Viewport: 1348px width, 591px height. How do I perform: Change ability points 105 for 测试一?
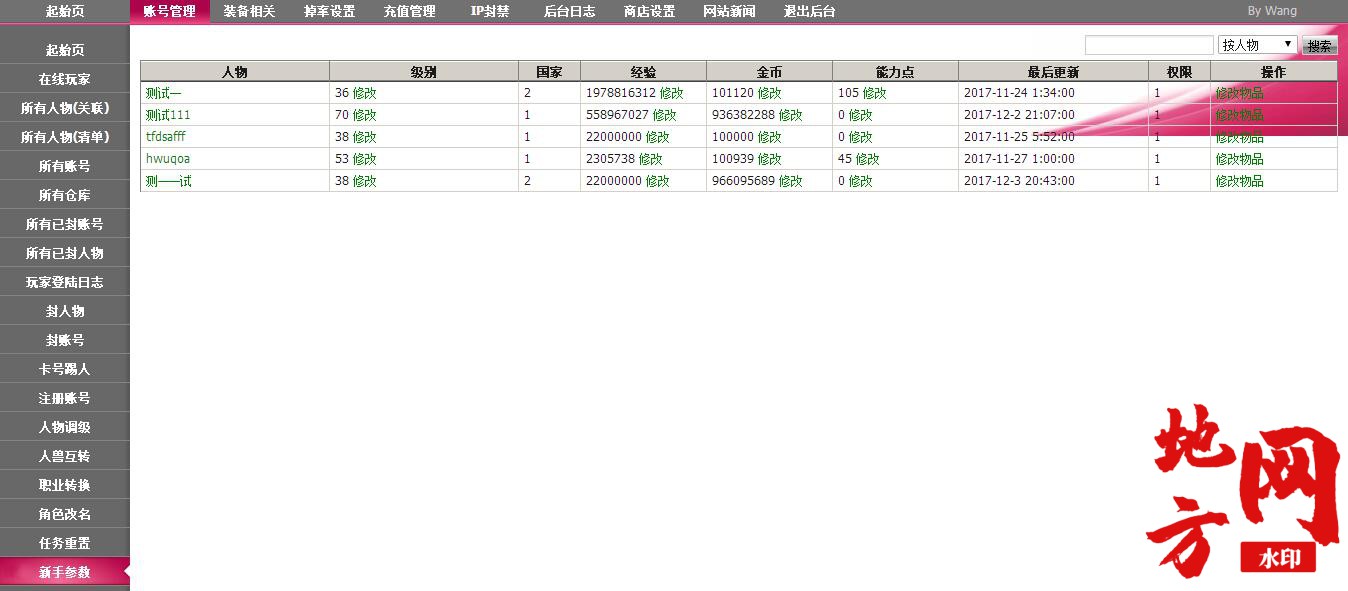coord(876,93)
